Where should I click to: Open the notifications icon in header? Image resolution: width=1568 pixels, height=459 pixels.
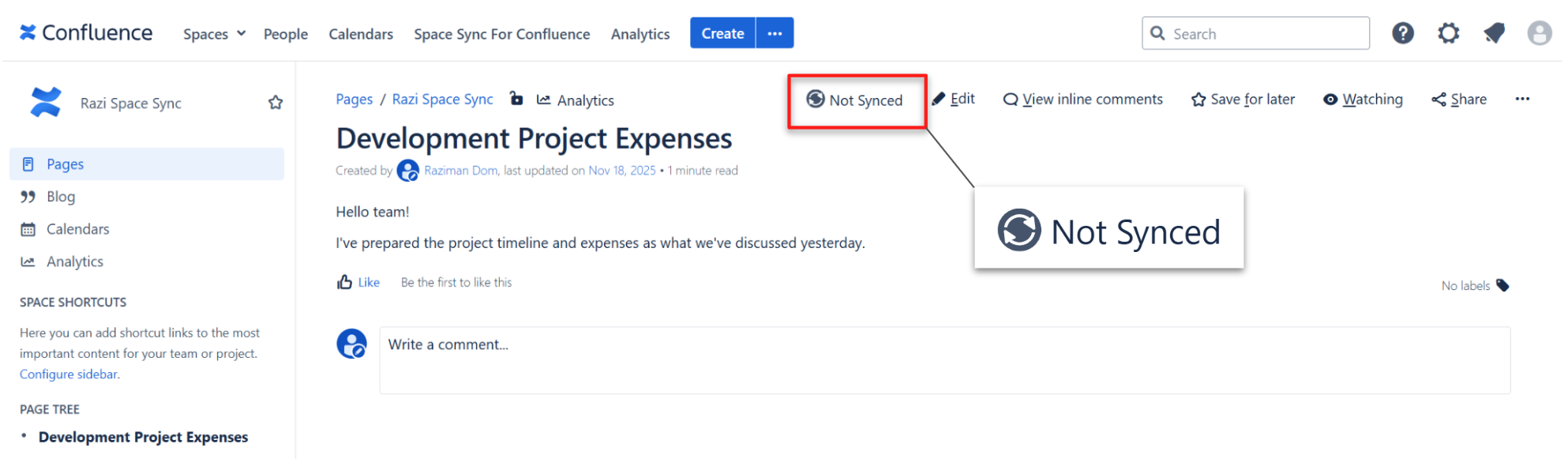coord(1494,33)
